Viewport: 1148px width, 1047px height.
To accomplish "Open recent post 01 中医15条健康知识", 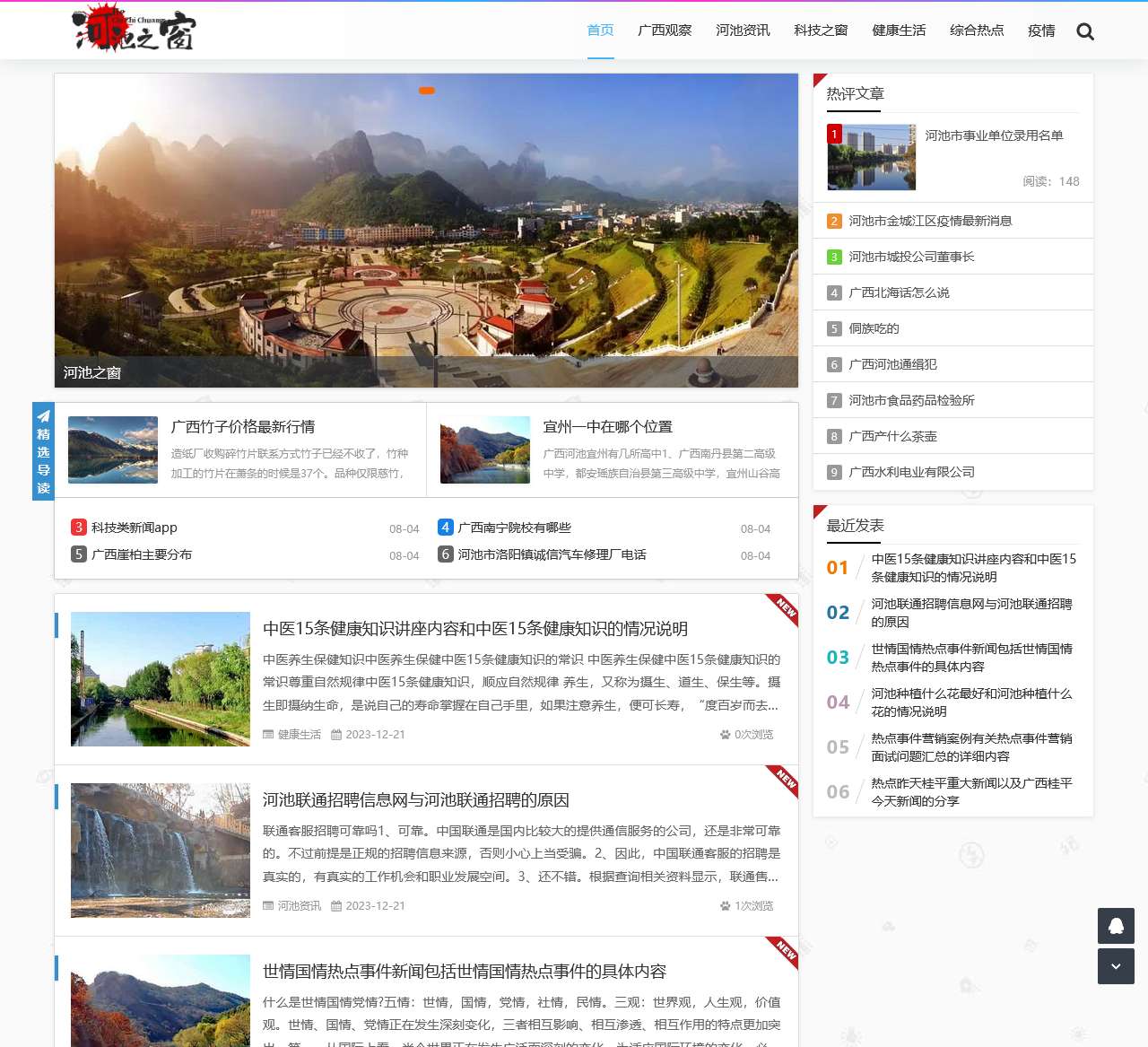I will (x=974, y=568).
